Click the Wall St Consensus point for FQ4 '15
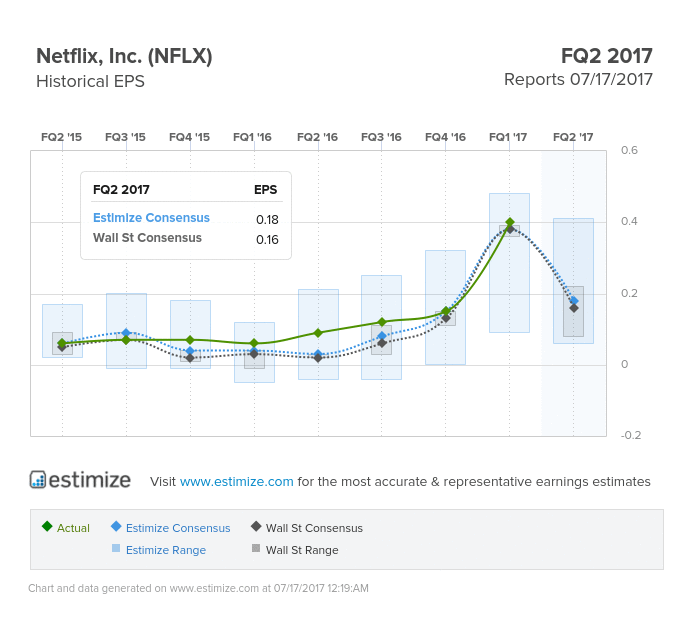Viewport: 685px width, 620px height. [x=190, y=358]
